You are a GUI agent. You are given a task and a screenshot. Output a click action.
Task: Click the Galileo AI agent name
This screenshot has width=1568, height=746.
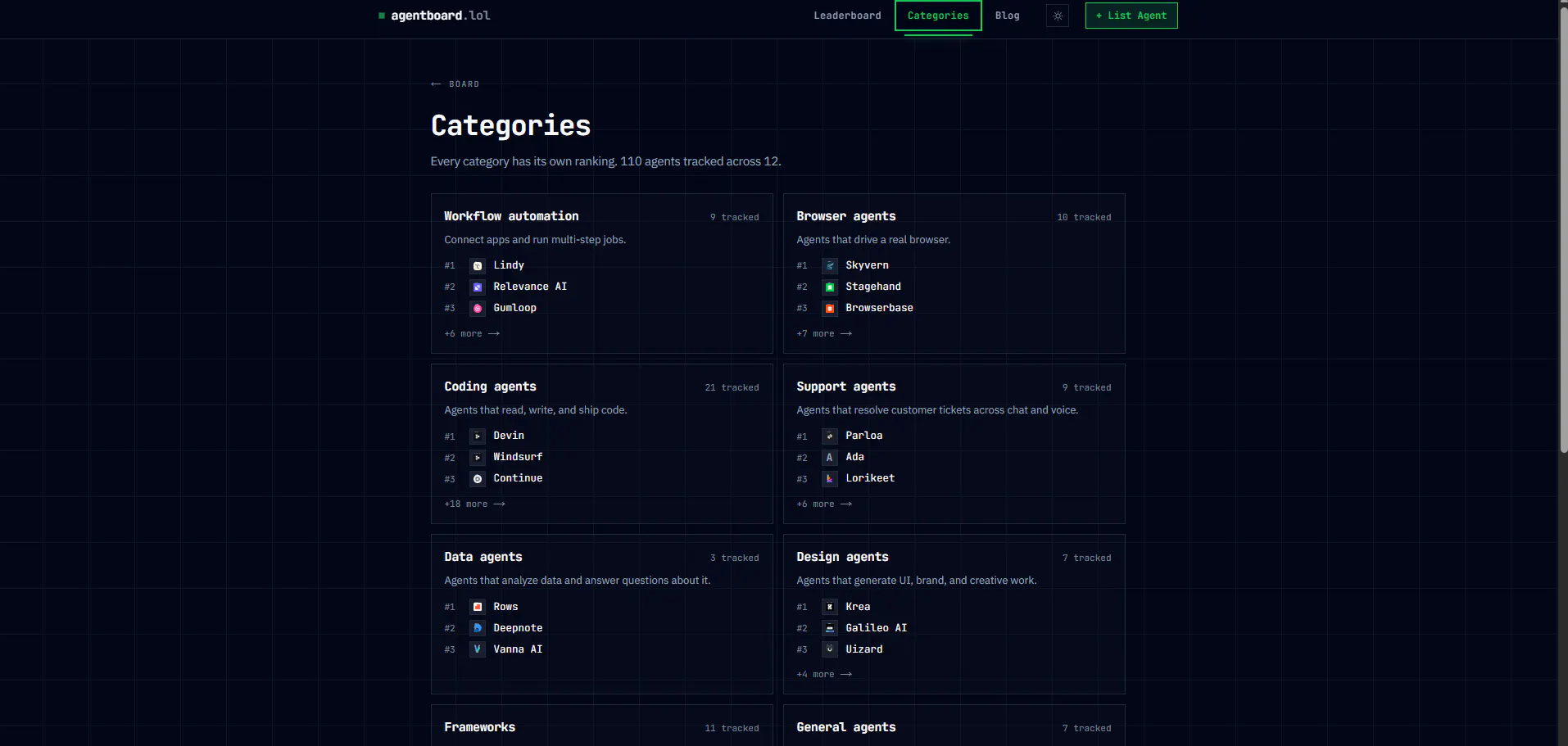pyautogui.click(x=876, y=628)
